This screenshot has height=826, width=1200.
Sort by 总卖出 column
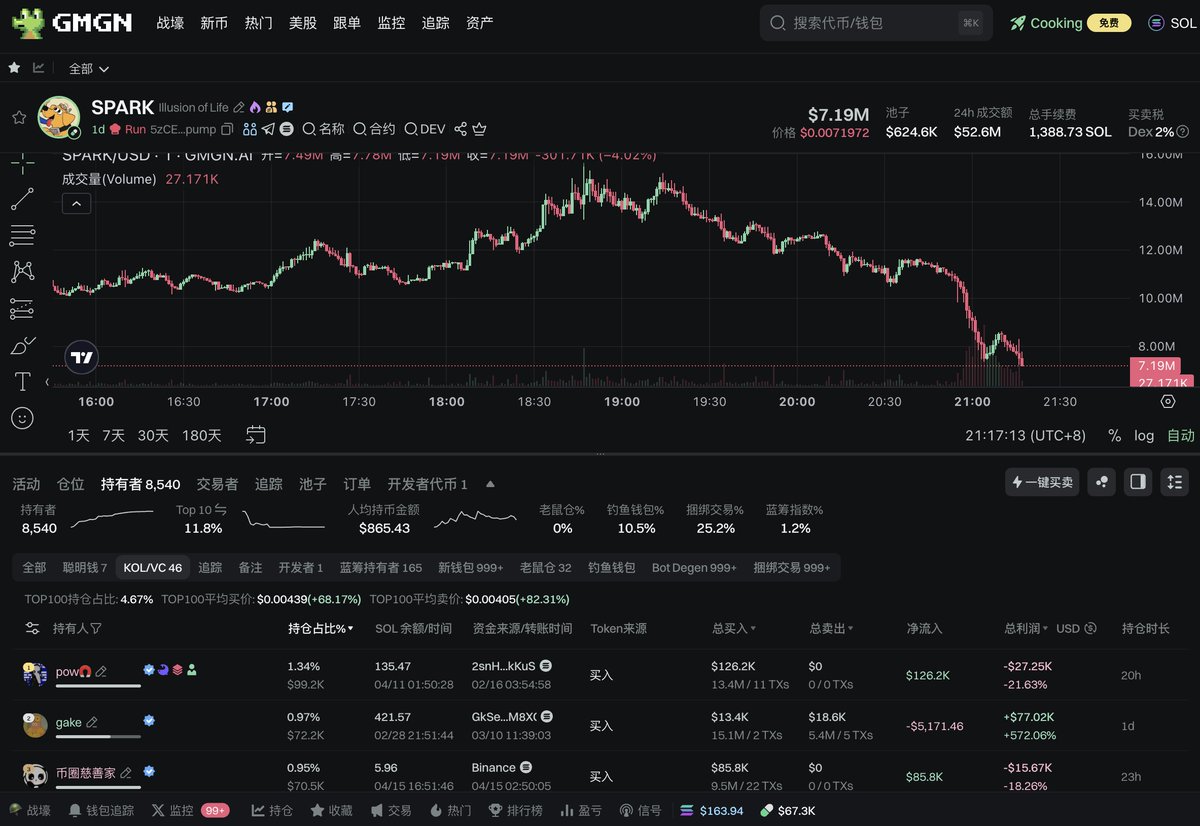click(x=832, y=628)
